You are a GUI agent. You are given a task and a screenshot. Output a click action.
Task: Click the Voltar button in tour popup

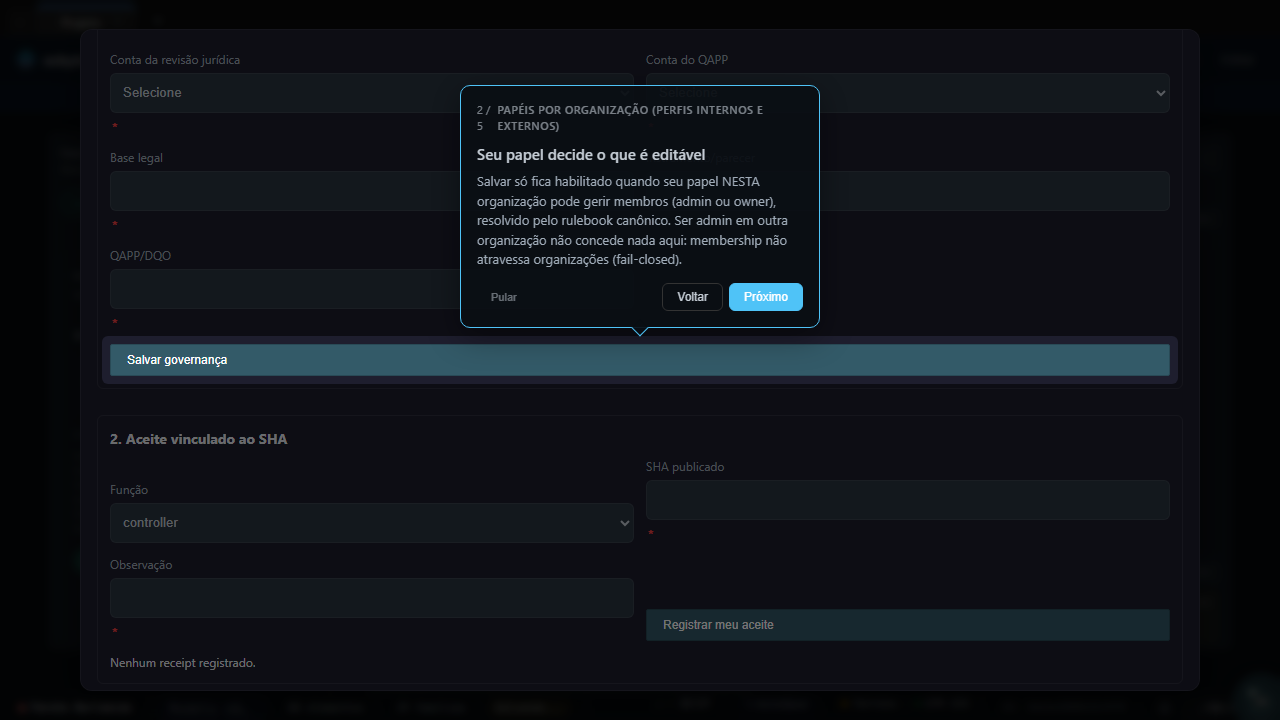[692, 297]
